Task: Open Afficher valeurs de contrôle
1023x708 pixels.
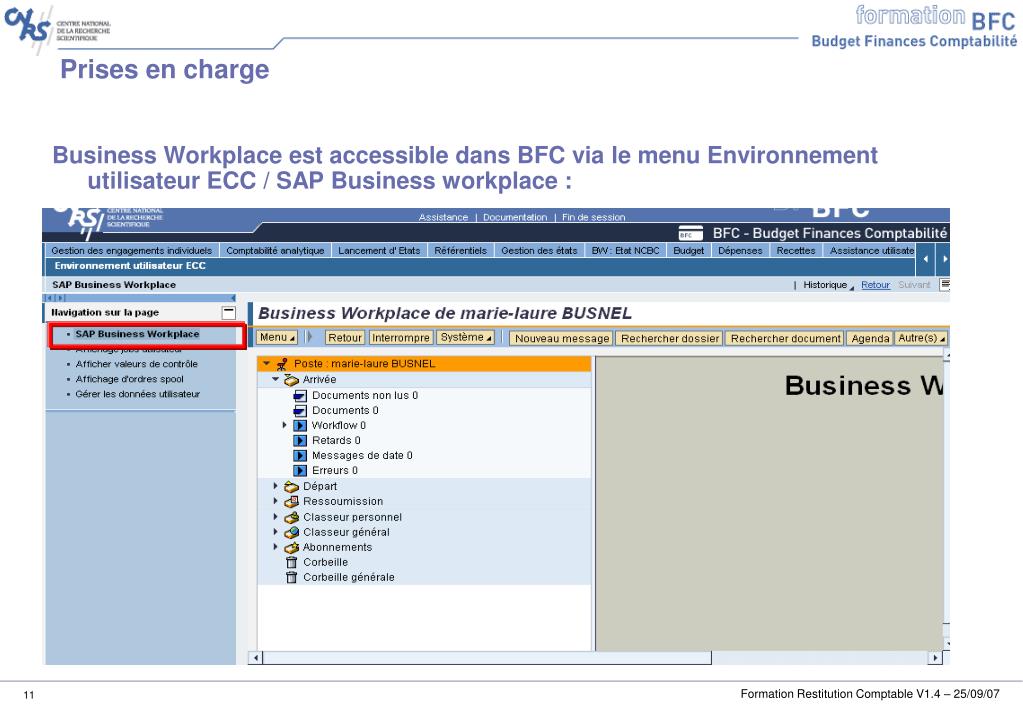Action: click(x=136, y=364)
